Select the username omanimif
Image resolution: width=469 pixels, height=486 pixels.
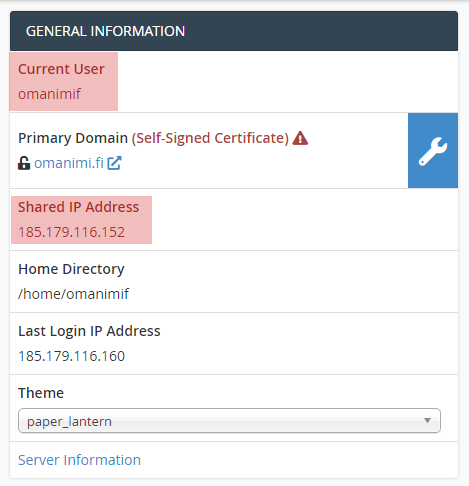coord(49,94)
